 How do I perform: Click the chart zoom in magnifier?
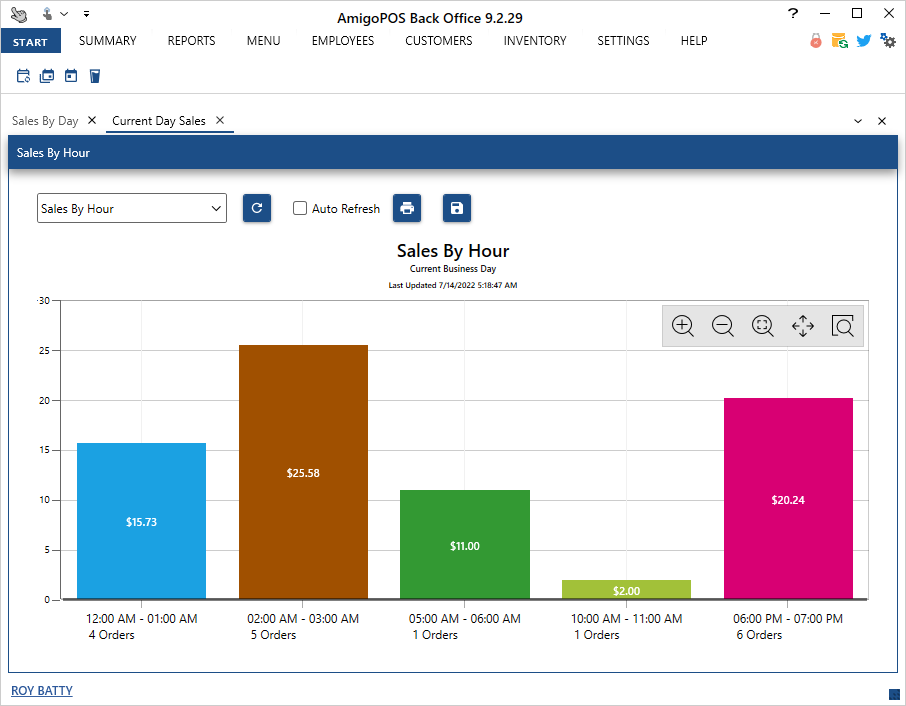(x=683, y=326)
